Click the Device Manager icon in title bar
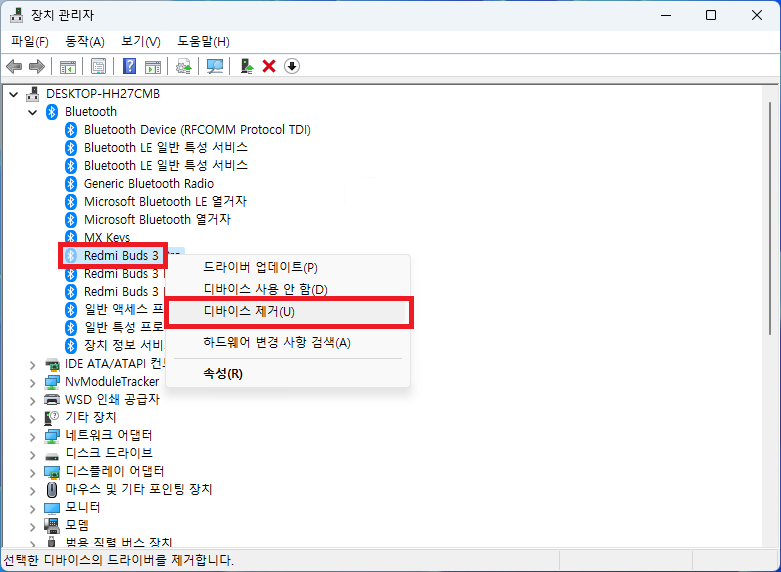 click(x=16, y=15)
